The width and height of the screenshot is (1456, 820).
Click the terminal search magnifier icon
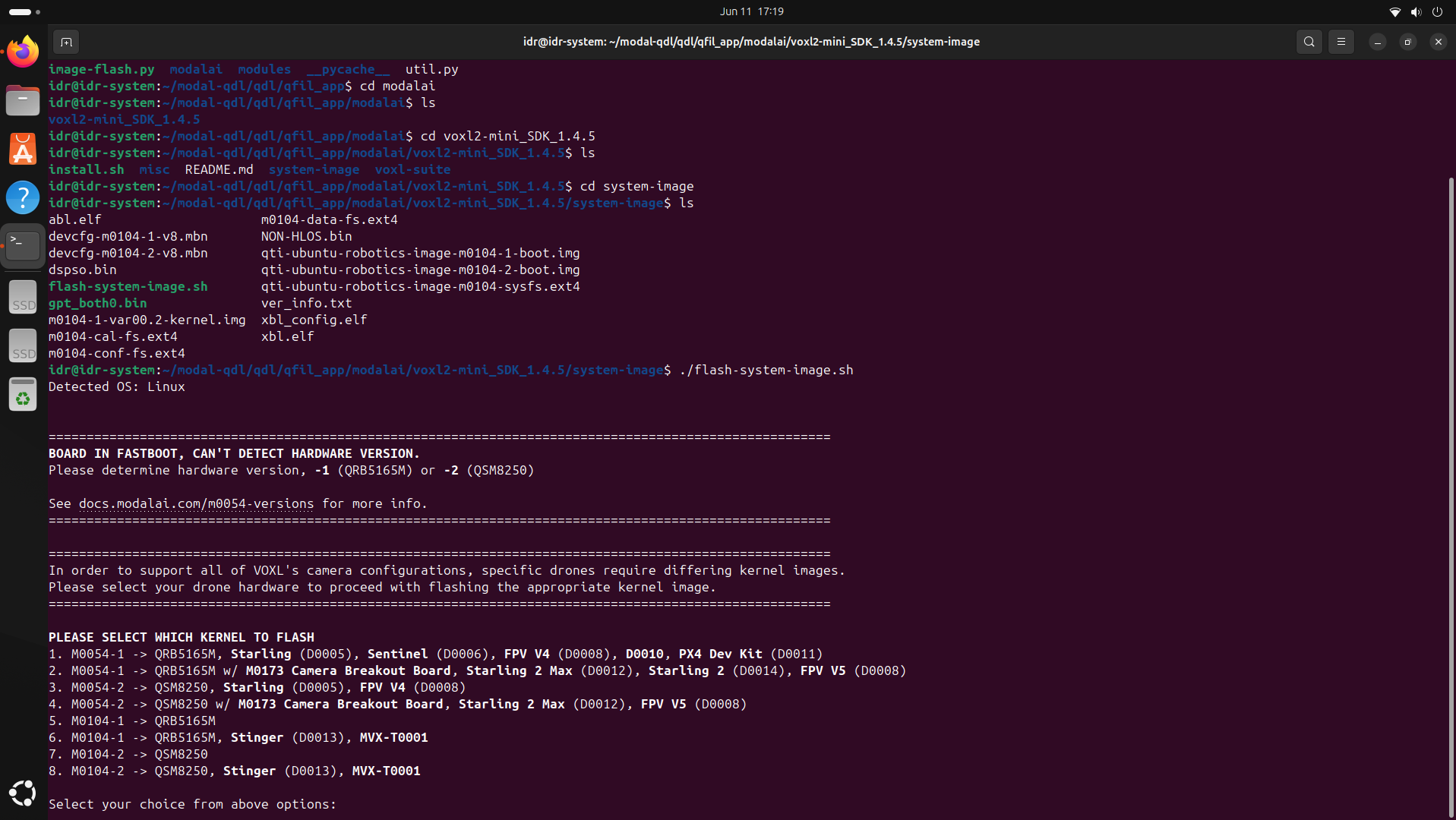pos(1309,42)
